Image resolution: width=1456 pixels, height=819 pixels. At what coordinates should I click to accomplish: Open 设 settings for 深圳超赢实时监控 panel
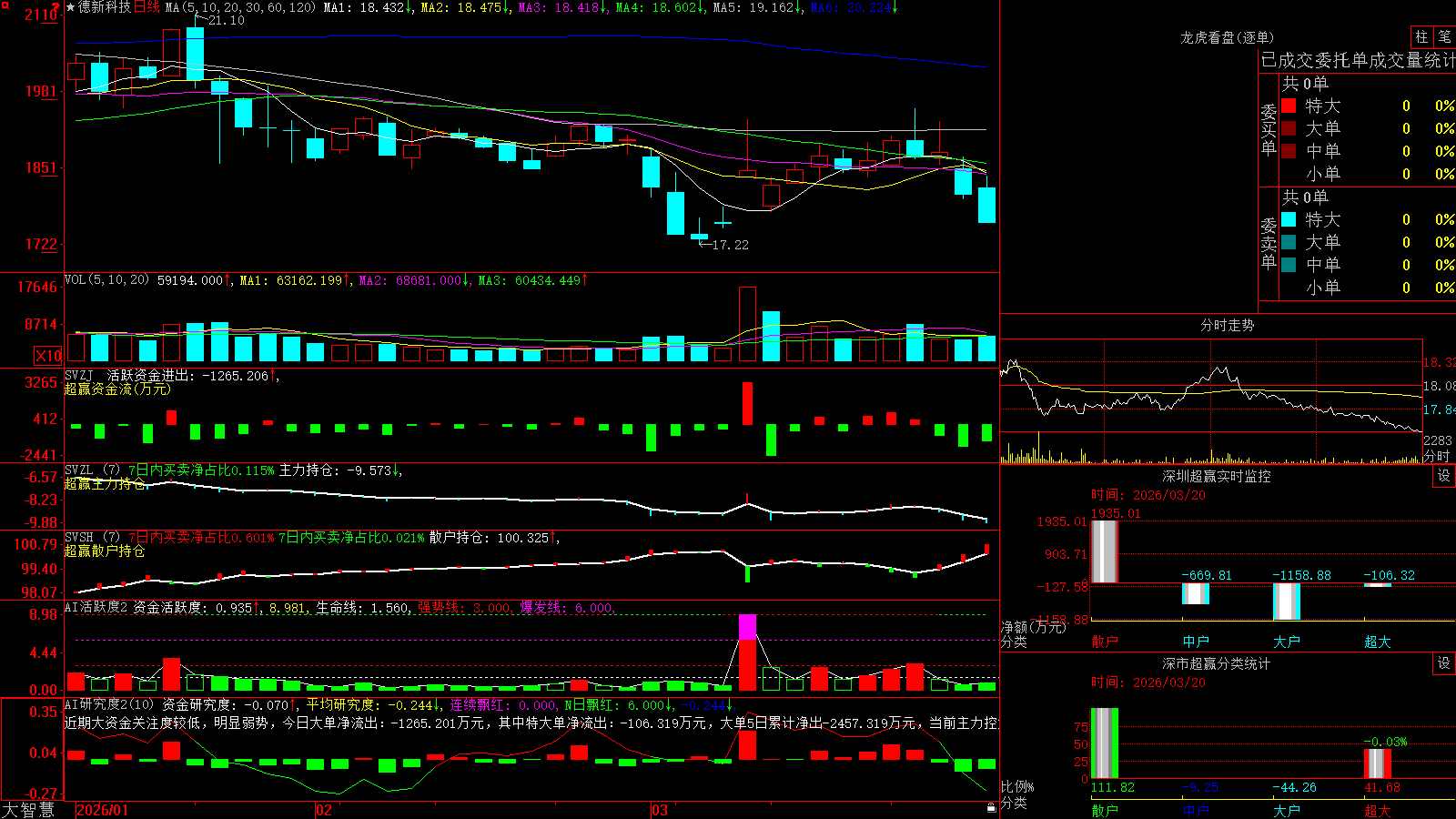tap(1444, 477)
